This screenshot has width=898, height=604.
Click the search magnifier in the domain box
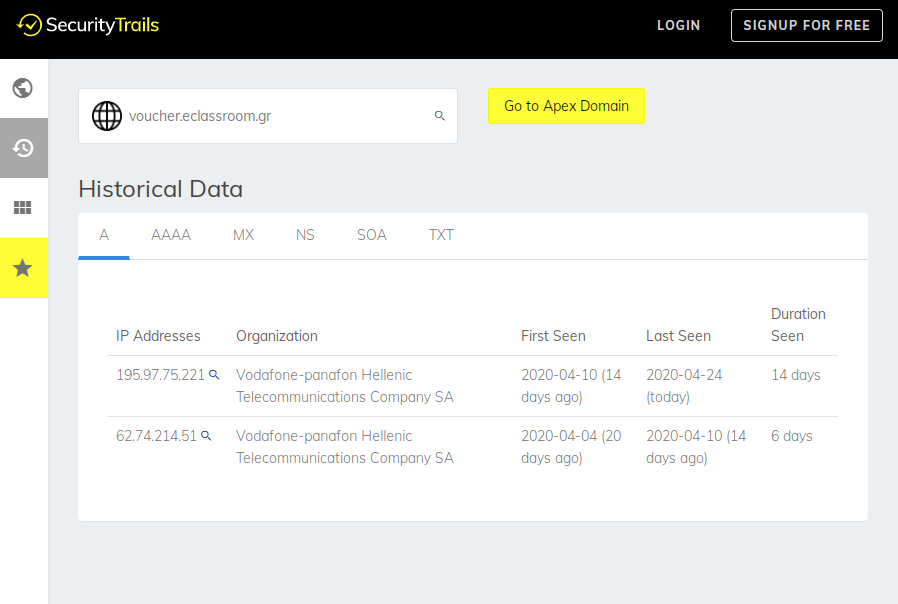pyautogui.click(x=440, y=116)
